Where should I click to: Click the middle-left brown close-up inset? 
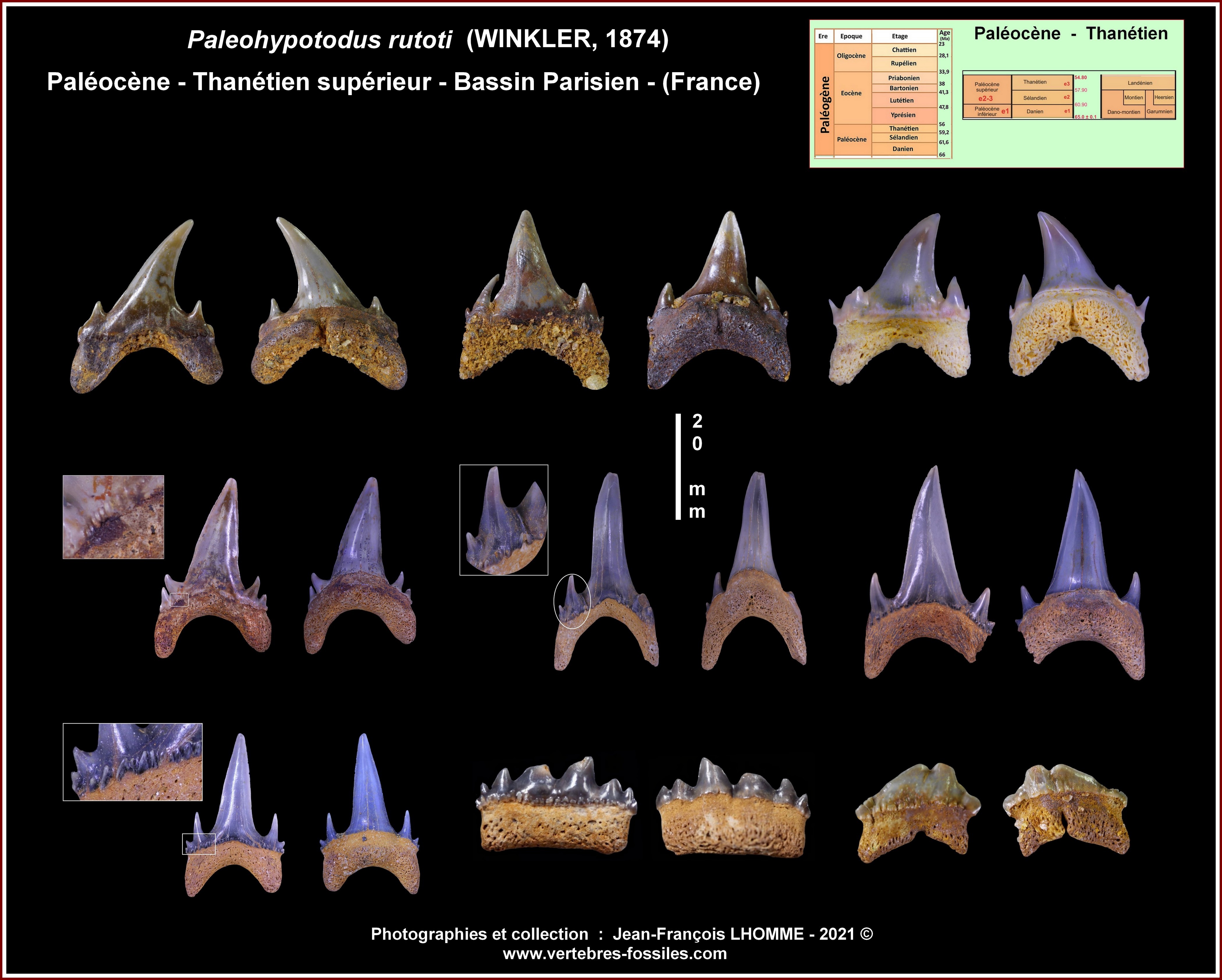113,517
